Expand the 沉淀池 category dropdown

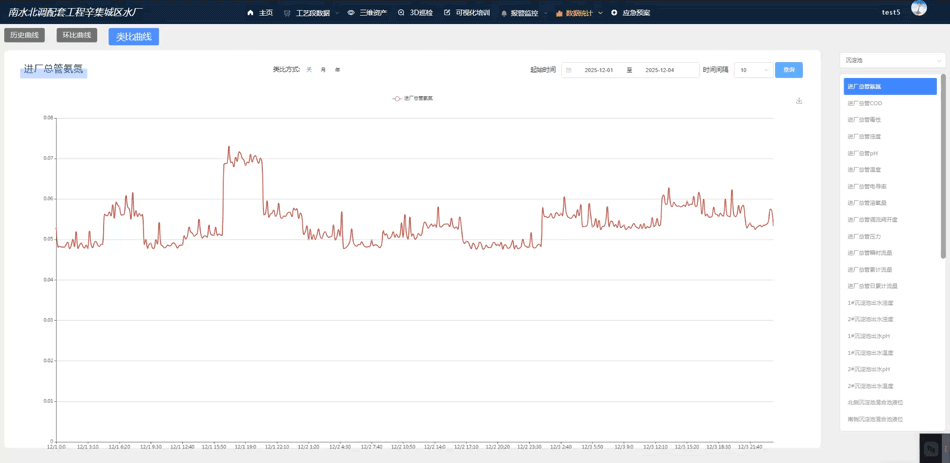pos(891,61)
